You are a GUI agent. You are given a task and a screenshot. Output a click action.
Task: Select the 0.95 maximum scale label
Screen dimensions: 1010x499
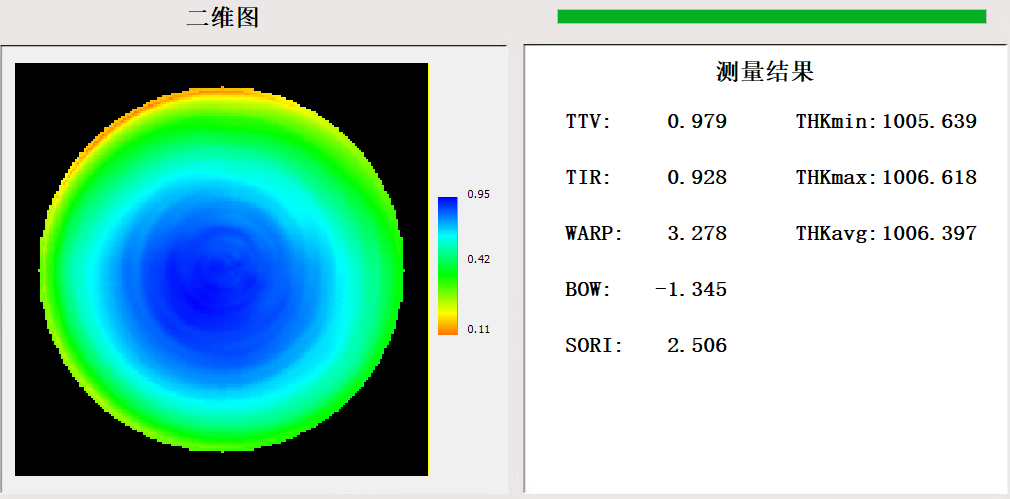pos(478,194)
